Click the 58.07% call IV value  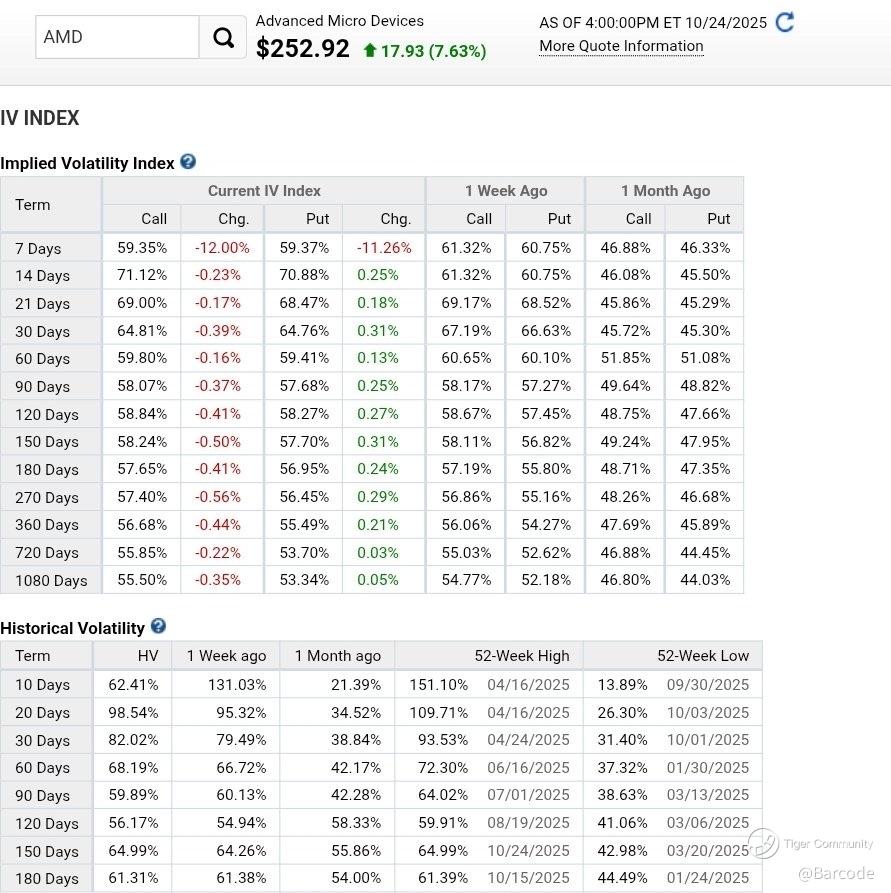(x=142, y=386)
